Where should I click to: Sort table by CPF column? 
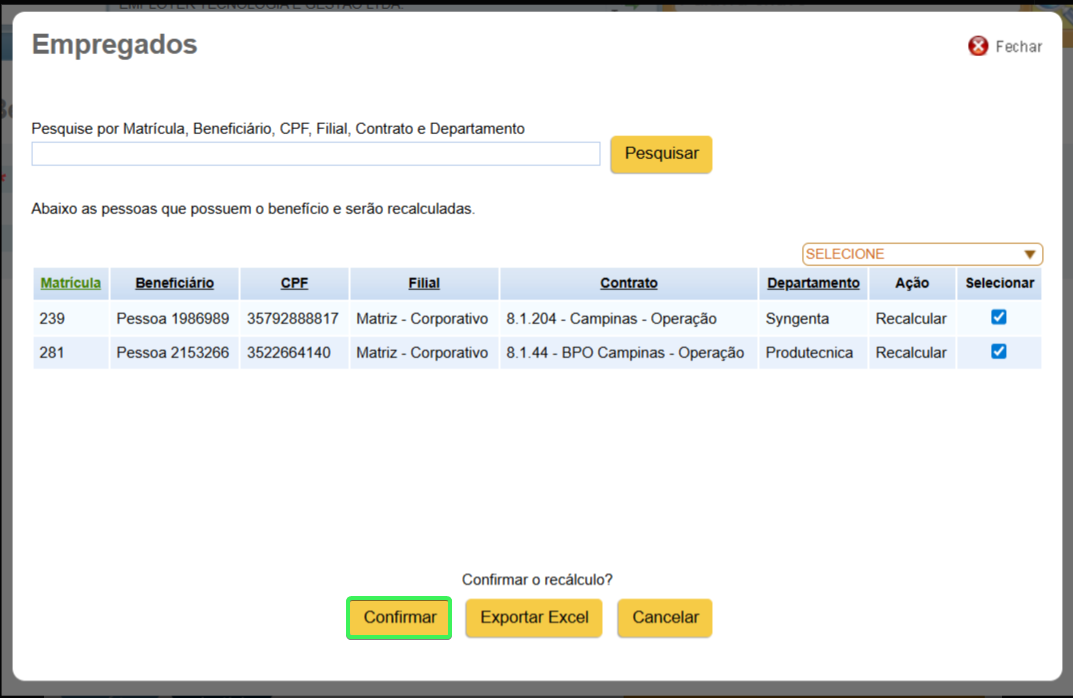(294, 283)
